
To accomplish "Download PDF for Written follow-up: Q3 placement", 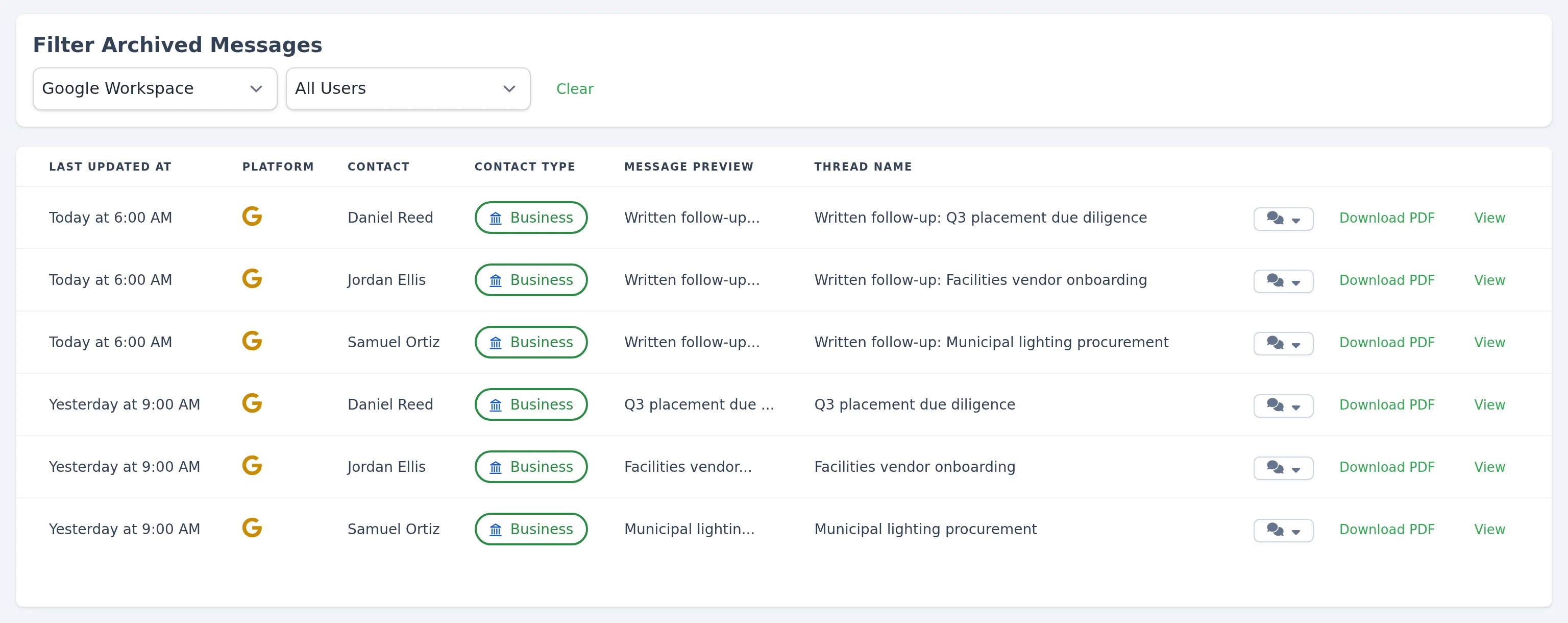I will pos(1387,218).
